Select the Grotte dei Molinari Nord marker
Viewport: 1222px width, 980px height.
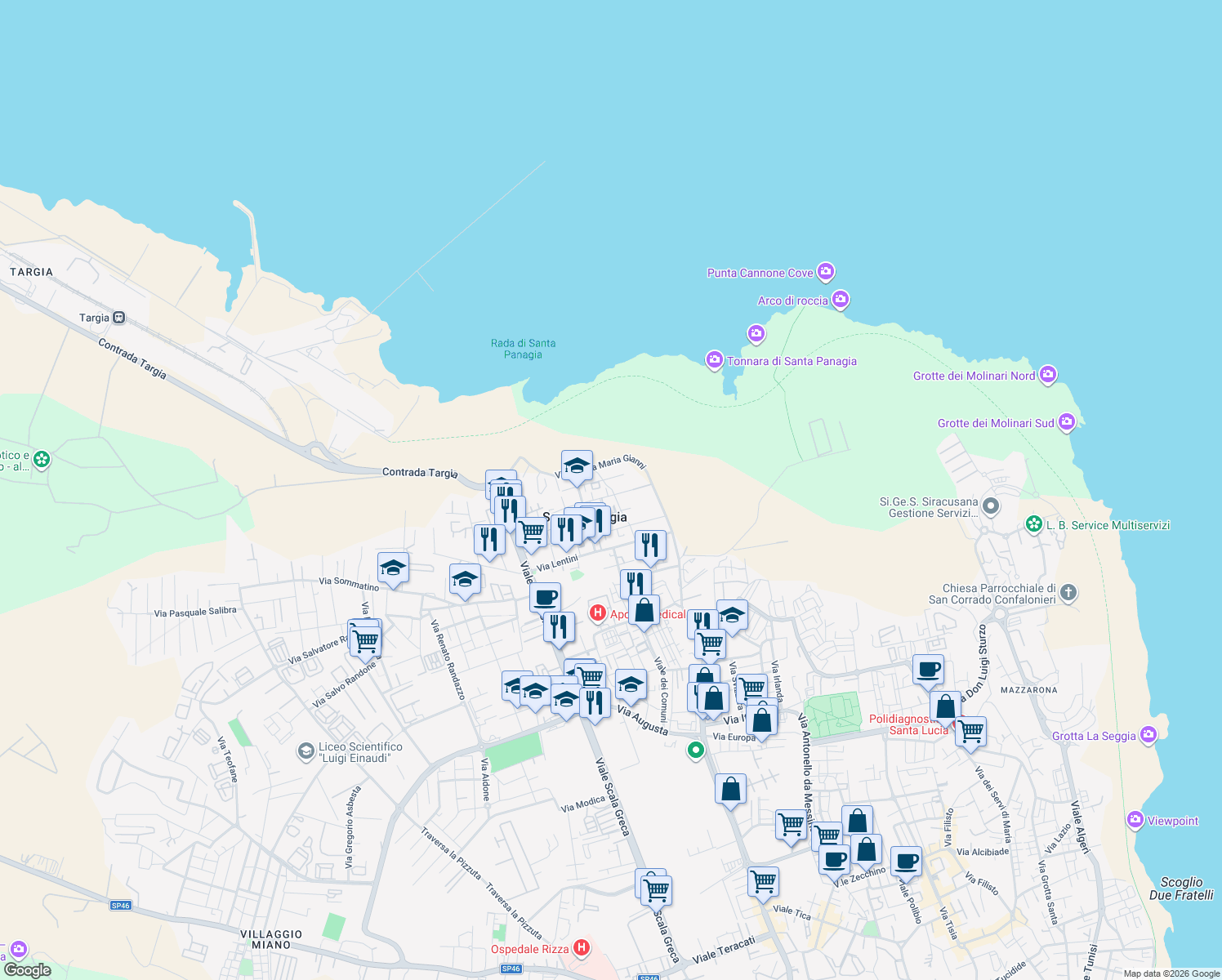(x=1049, y=374)
